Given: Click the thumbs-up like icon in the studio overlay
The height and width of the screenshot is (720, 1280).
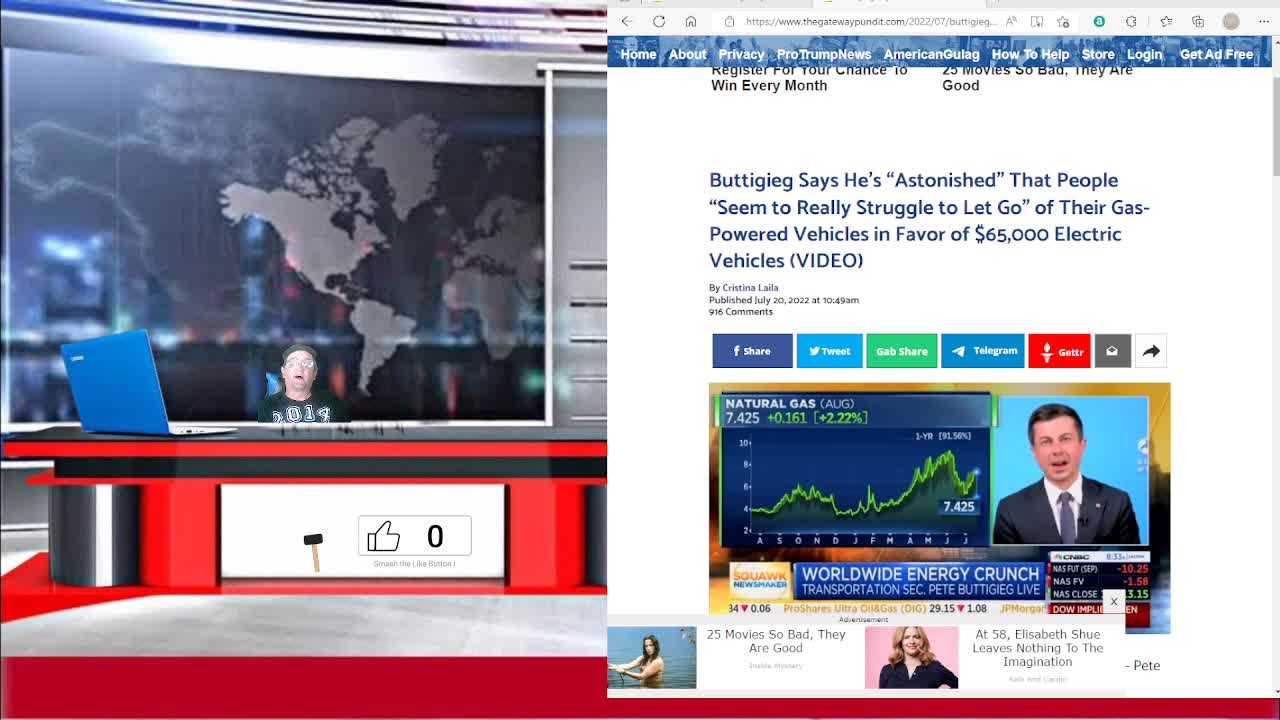Looking at the screenshot, I should [x=384, y=536].
